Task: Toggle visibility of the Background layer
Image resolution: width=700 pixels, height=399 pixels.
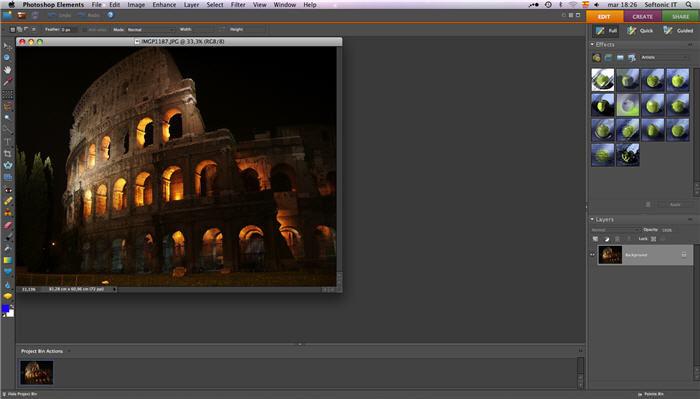Action: click(x=593, y=255)
